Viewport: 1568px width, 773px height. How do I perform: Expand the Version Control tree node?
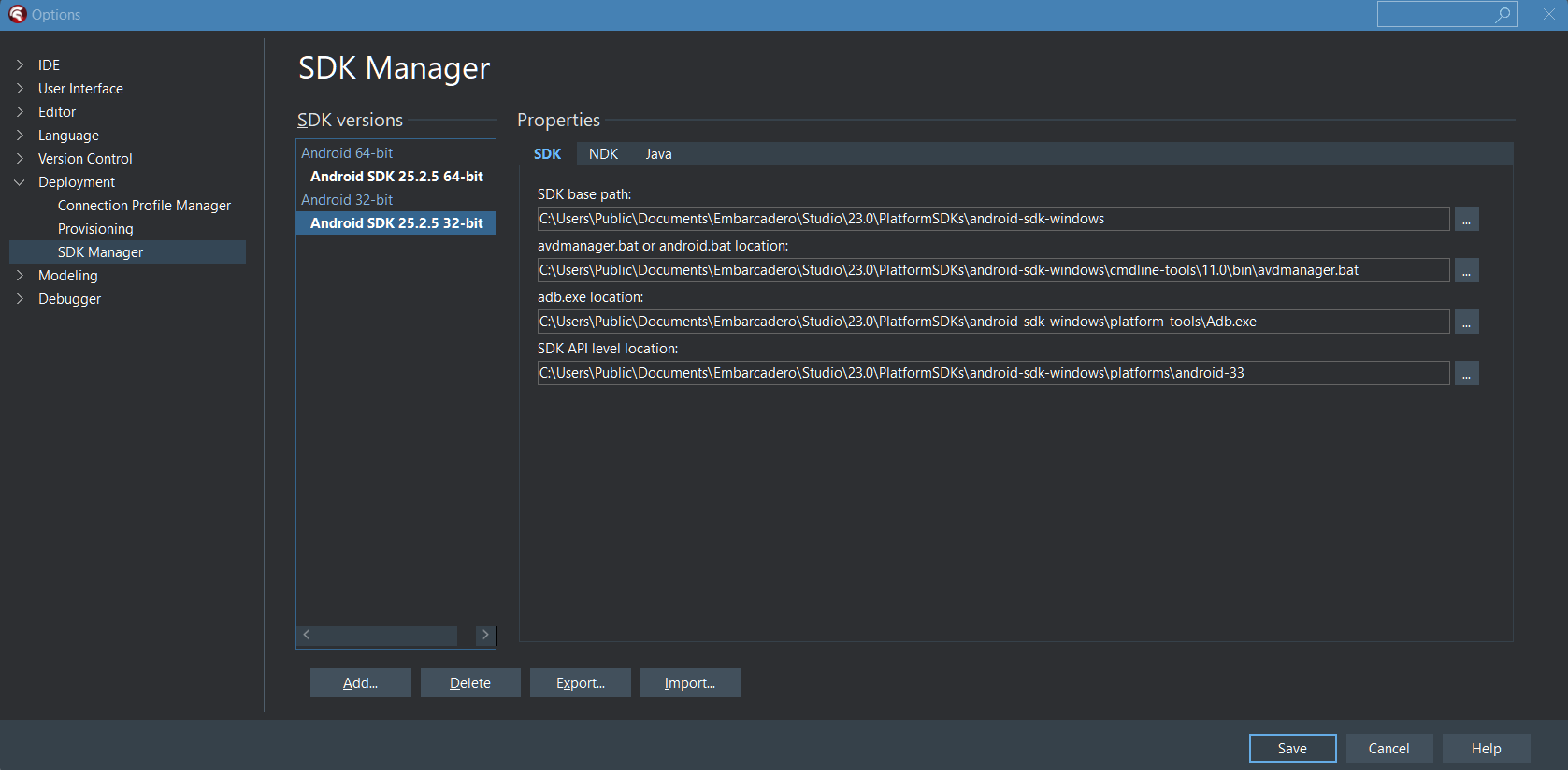[20, 158]
